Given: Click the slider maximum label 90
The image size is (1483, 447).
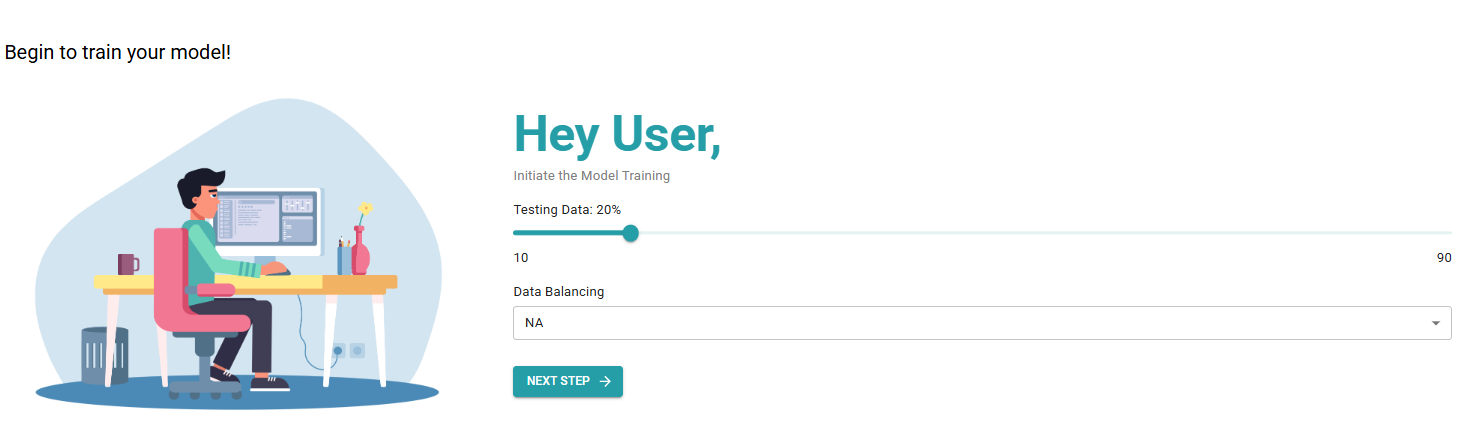Looking at the screenshot, I should click(1444, 258).
